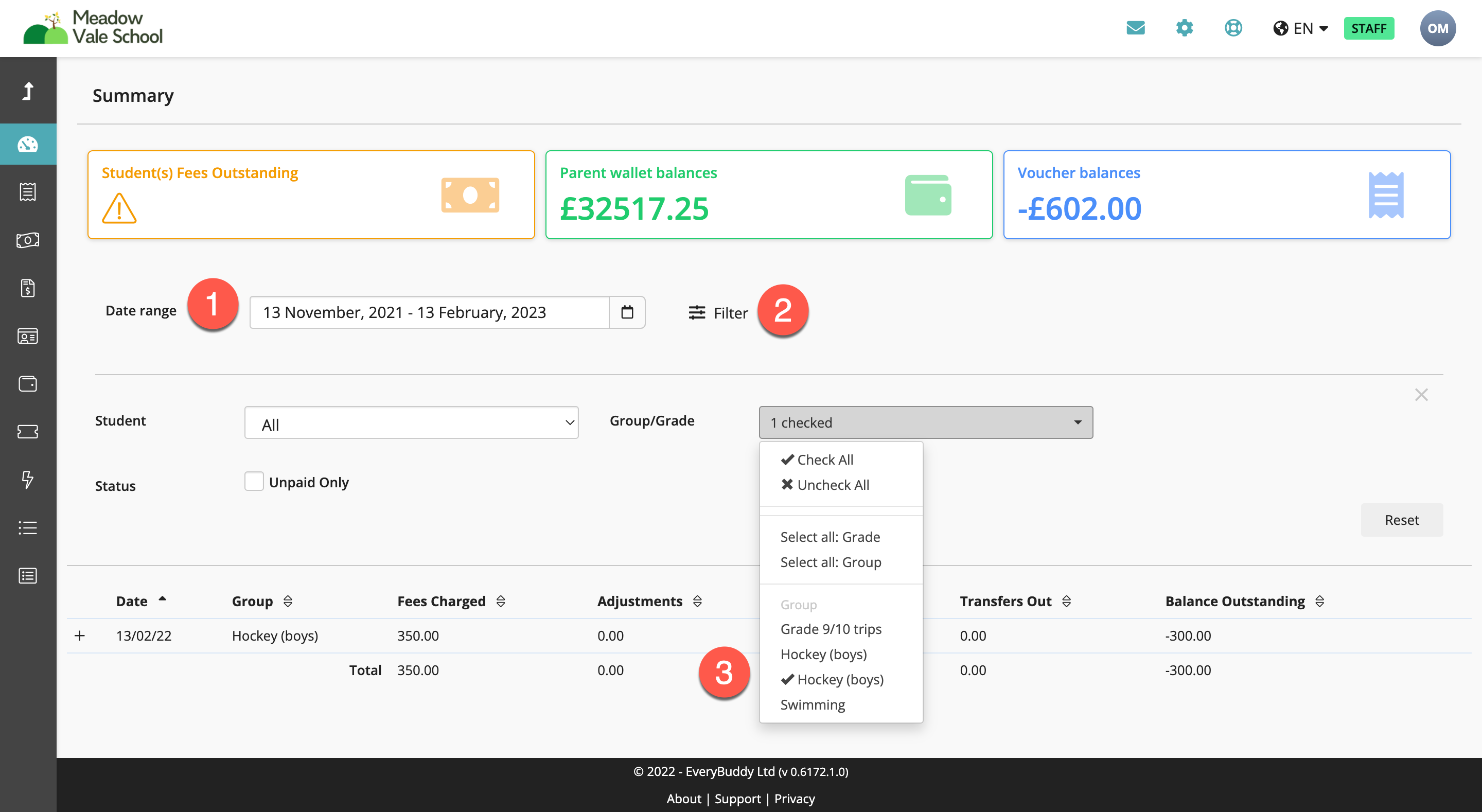Sort by Adjustments column icon
The image size is (1482, 812).
697,602
